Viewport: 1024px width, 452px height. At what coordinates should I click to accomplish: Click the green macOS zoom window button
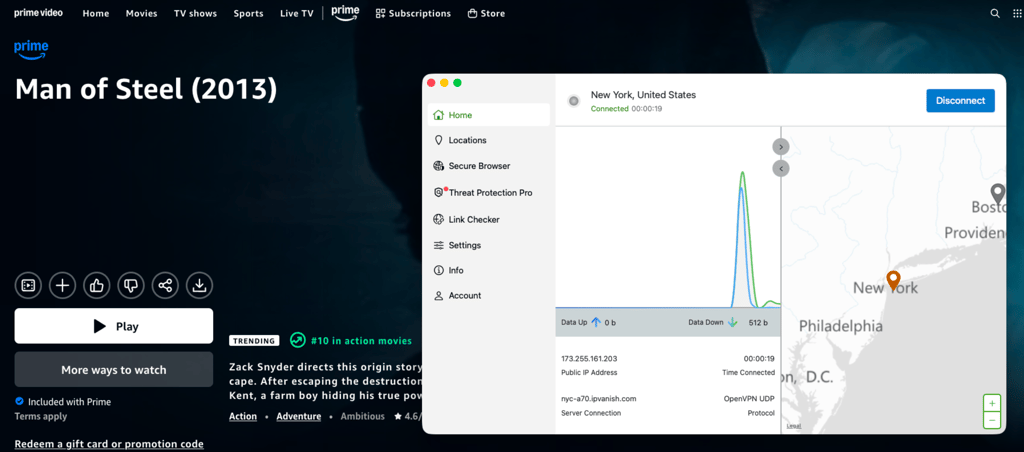457,83
